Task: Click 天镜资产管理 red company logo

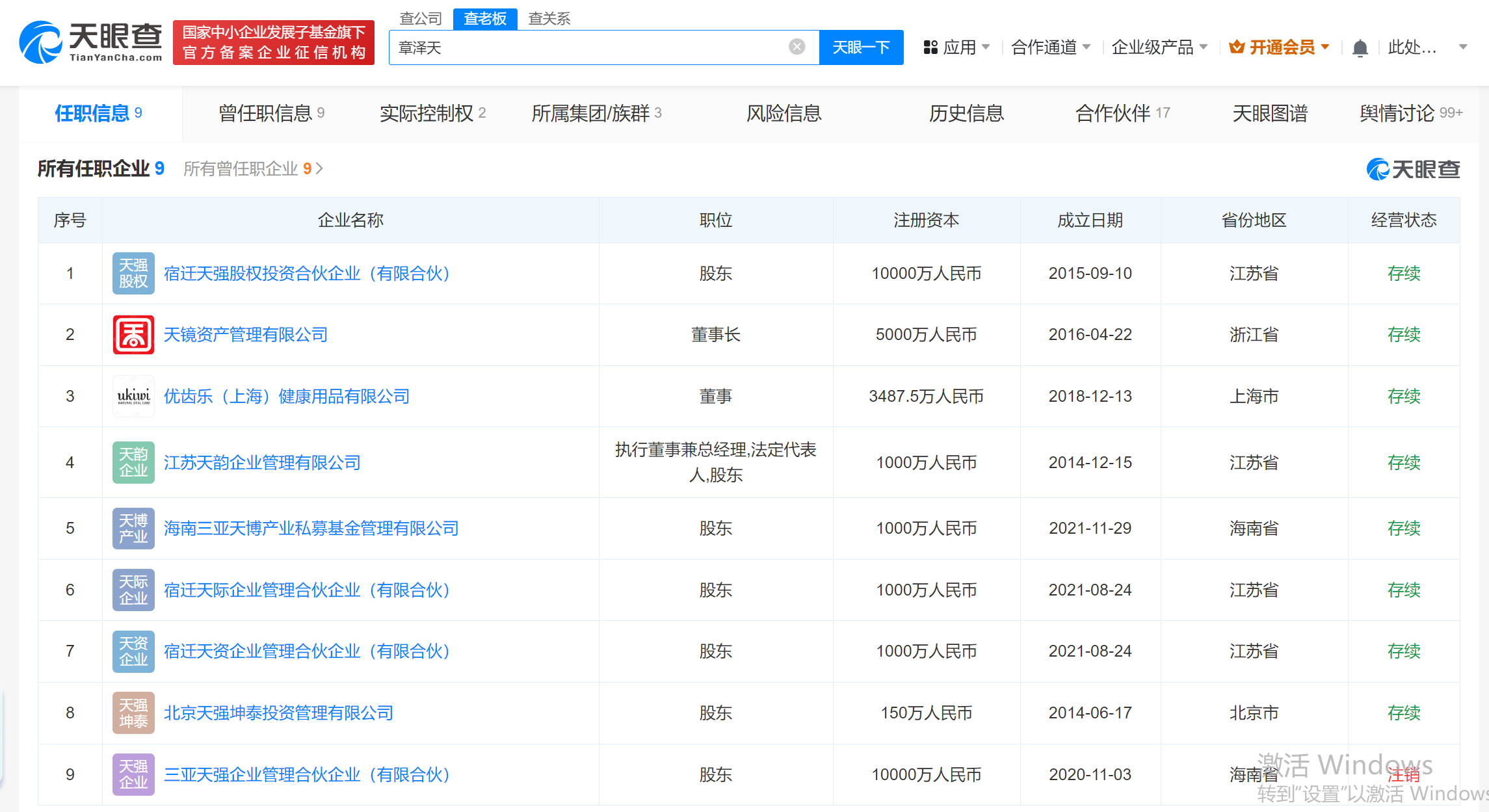Action: click(x=133, y=335)
